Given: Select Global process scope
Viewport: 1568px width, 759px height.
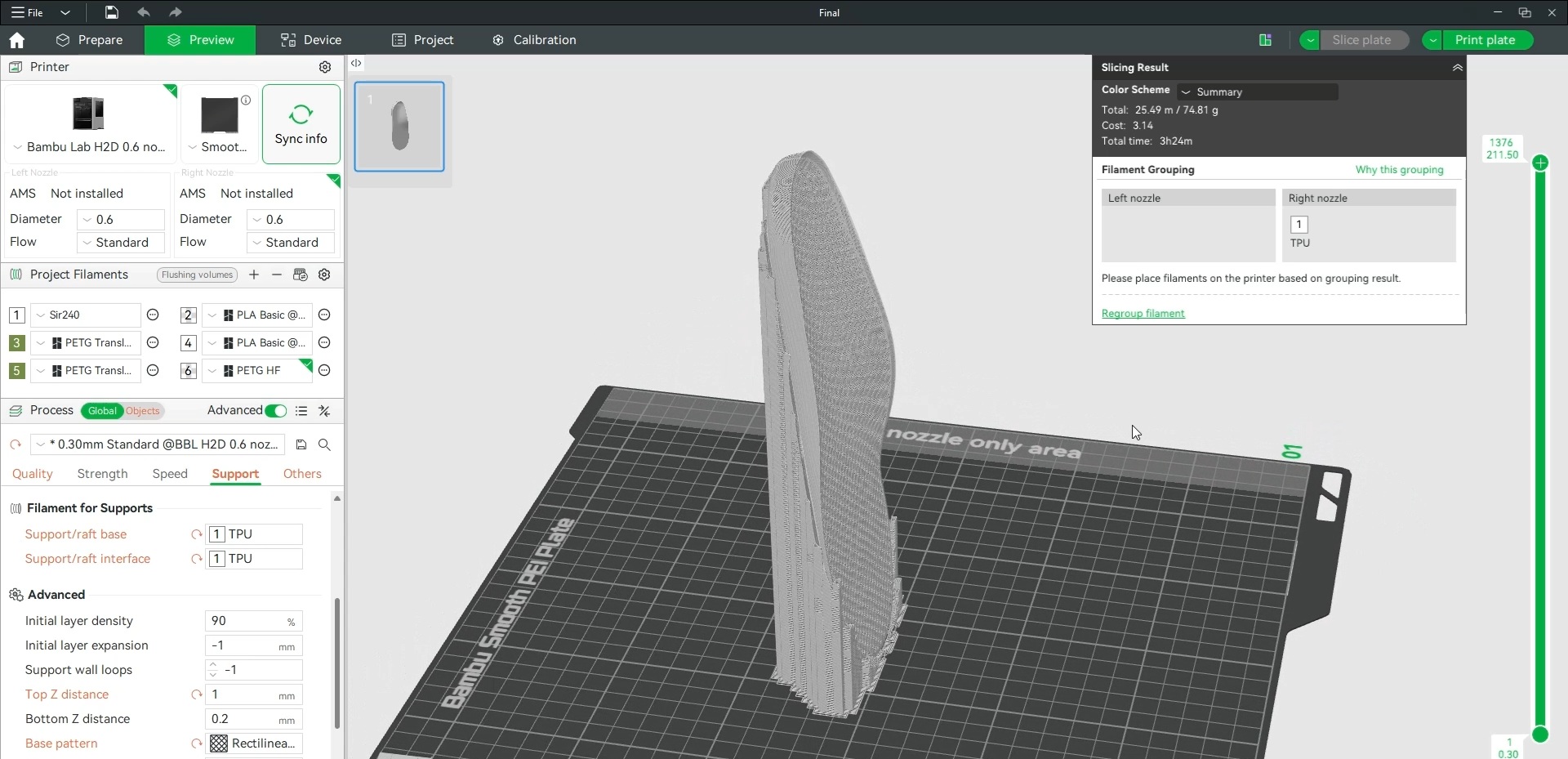Looking at the screenshot, I should (102, 411).
